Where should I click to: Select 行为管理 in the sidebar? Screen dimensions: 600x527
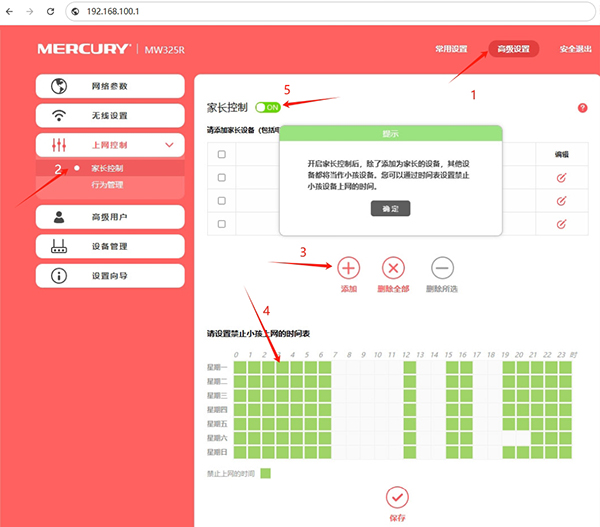[x=108, y=185]
